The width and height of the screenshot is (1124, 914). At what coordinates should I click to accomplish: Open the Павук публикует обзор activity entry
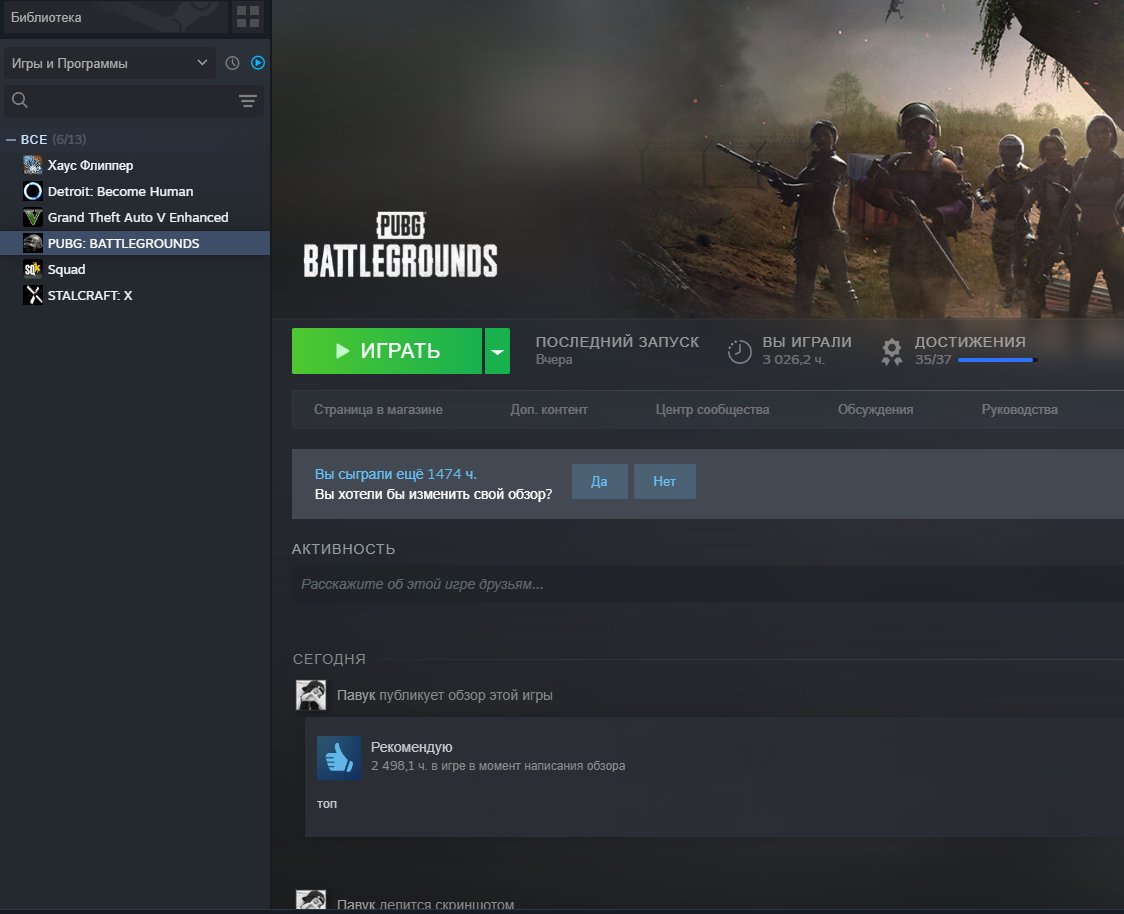pos(444,695)
